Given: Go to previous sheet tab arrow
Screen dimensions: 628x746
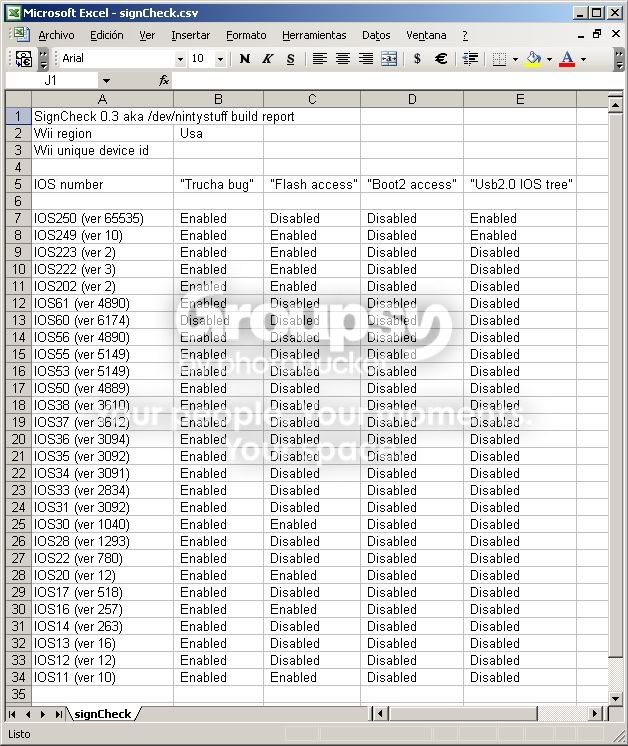Looking at the screenshot, I should click(x=28, y=714).
